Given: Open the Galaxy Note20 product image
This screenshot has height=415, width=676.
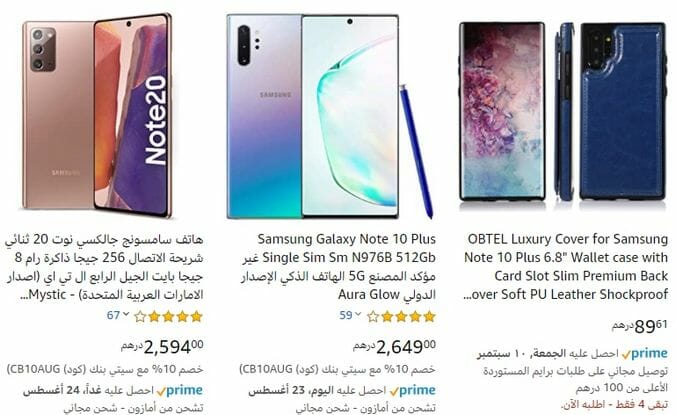Looking at the screenshot, I should coord(97,115).
